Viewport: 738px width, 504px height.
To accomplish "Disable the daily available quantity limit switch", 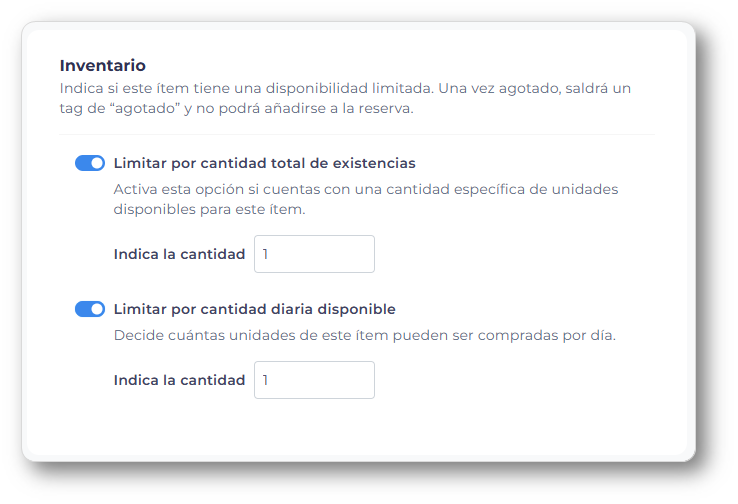I will pyautogui.click(x=90, y=309).
